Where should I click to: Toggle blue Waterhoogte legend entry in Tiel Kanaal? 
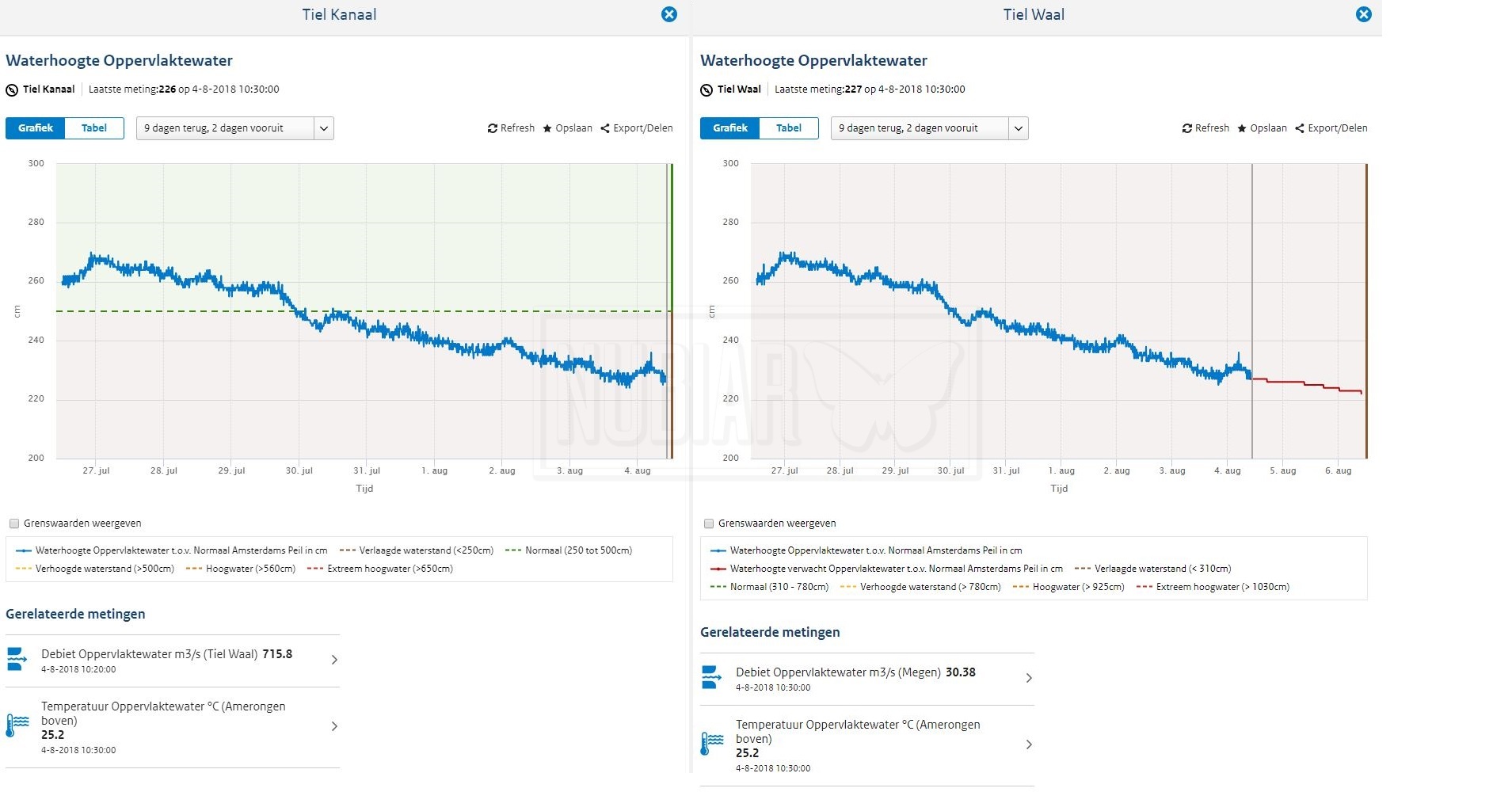[171, 550]
